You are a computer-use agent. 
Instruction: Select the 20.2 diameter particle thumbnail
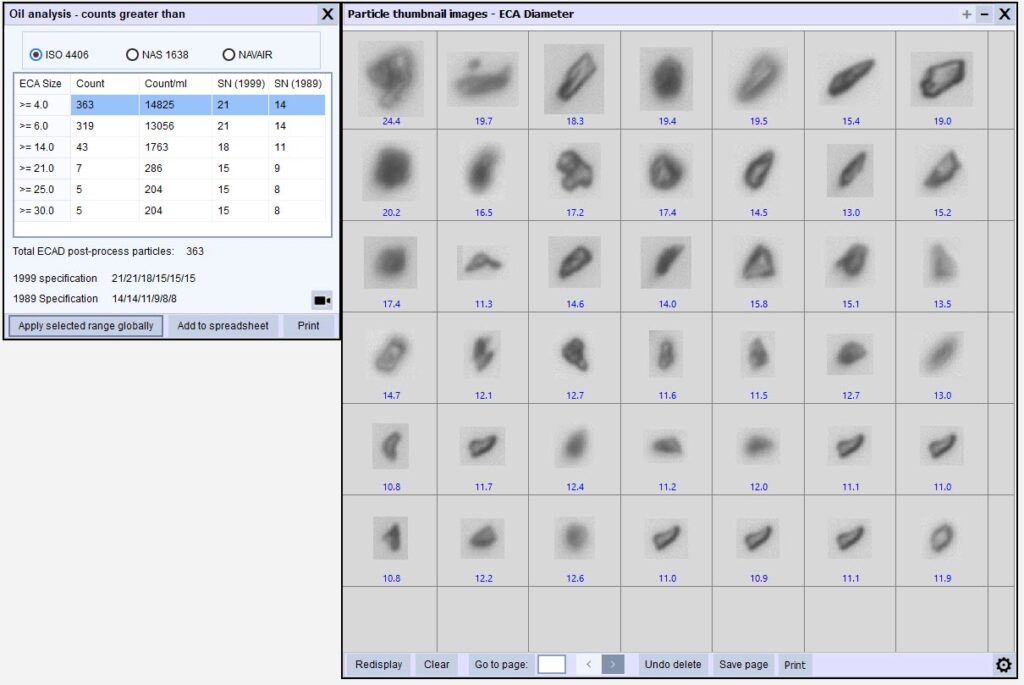pos(390,170)
